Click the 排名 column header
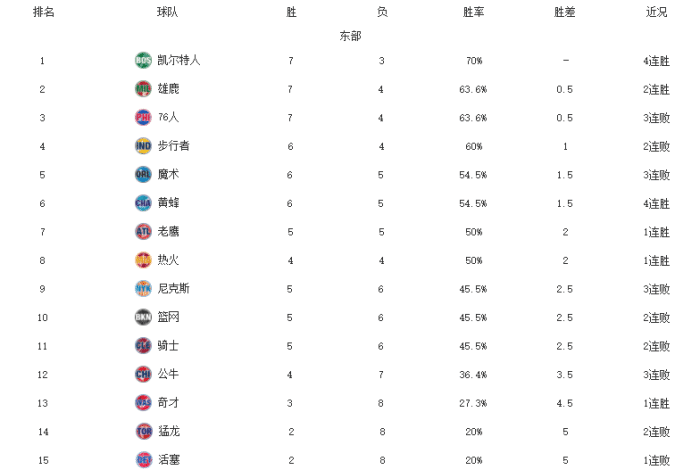This screenshot has width=700, height=470. pos(43,12)
